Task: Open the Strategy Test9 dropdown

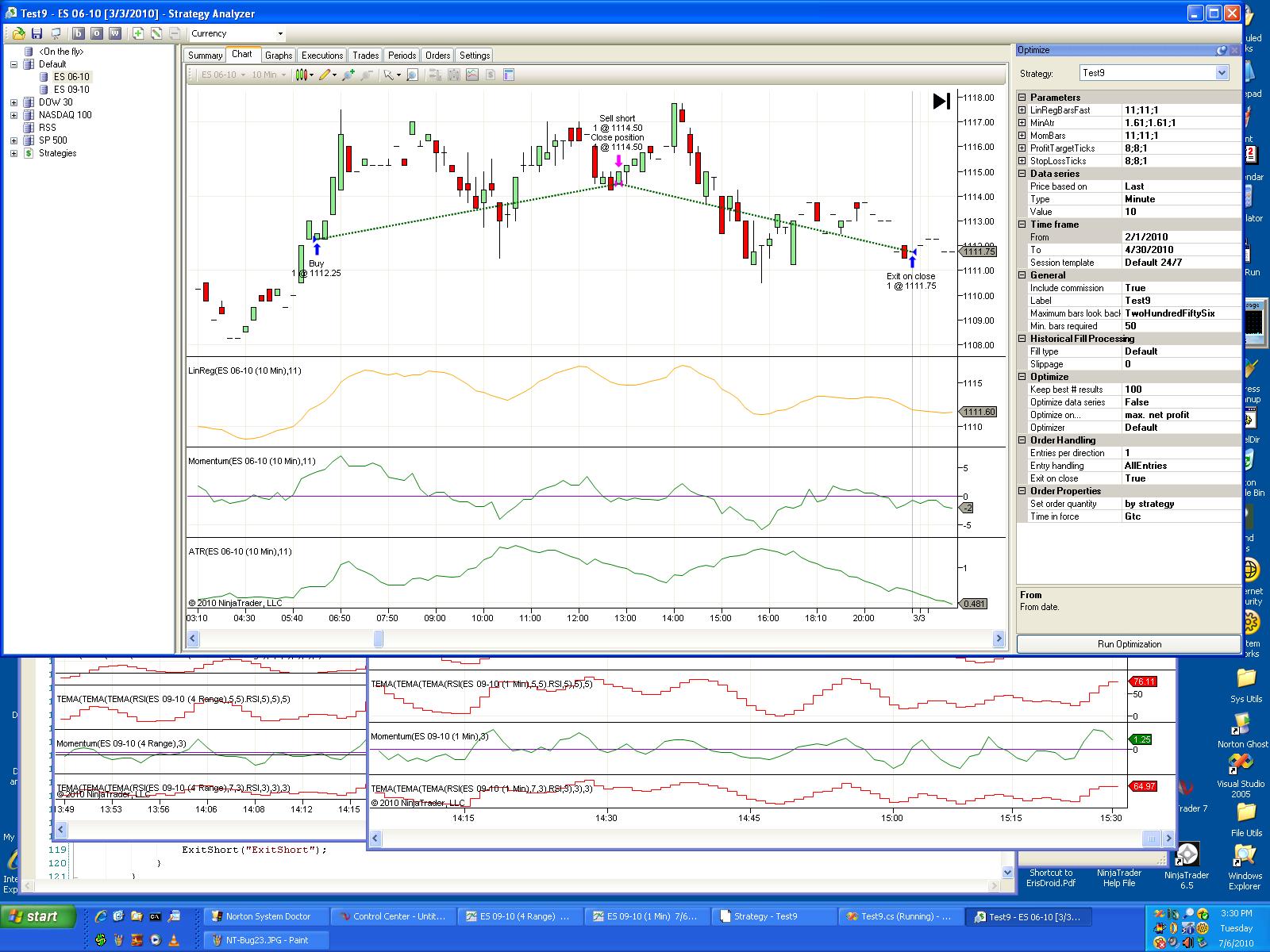Action: 1222,73
